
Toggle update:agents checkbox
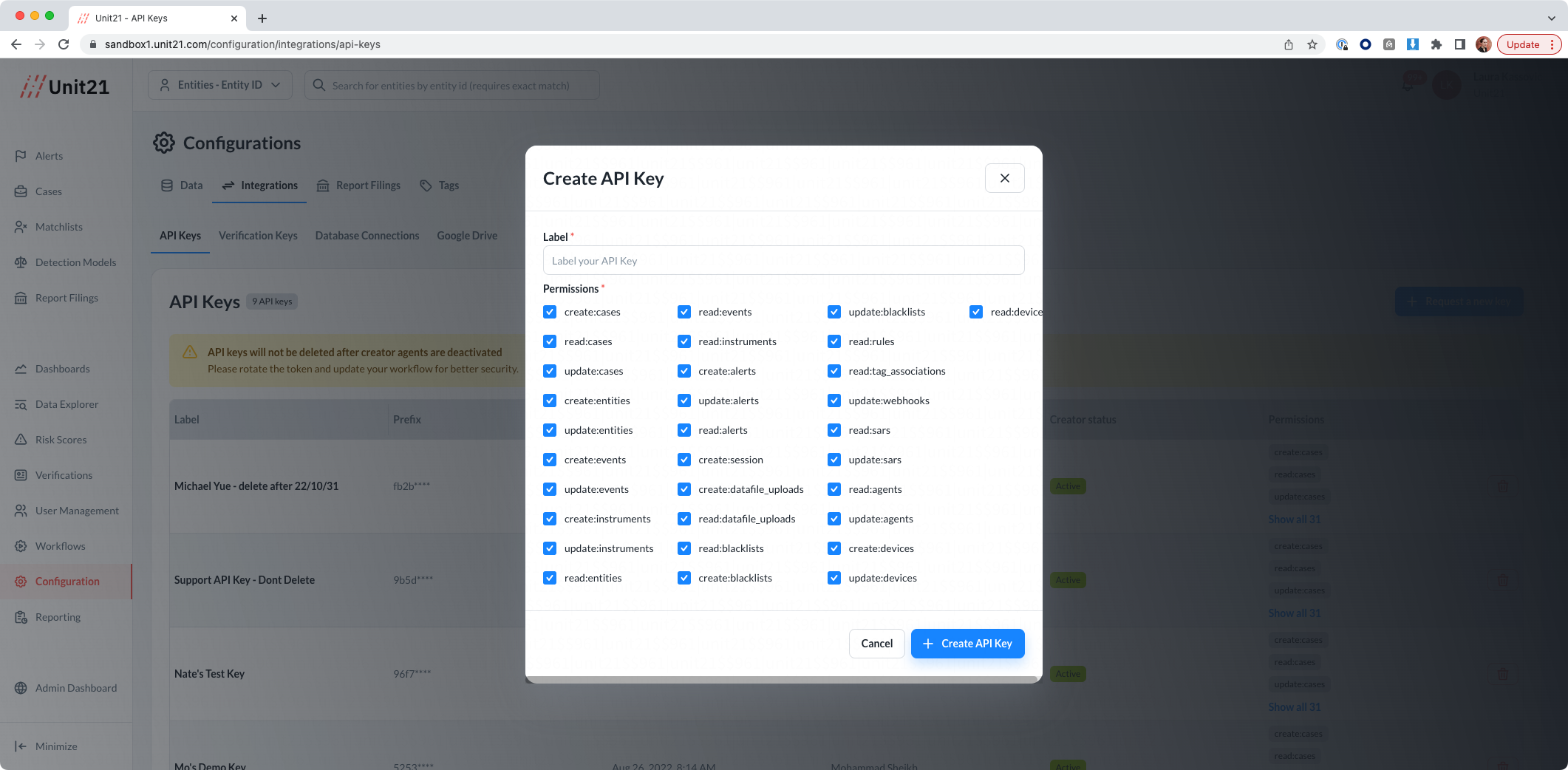point(834,519)
